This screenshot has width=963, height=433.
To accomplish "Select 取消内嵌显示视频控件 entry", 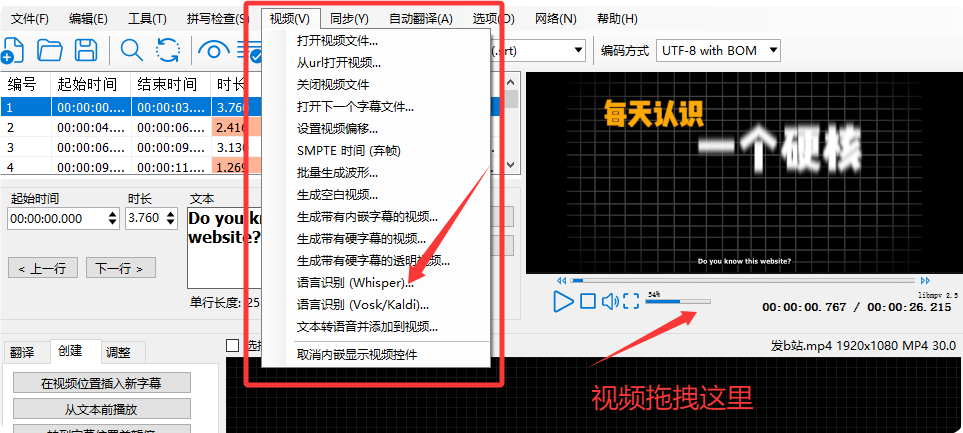I will tap(357, 354).
